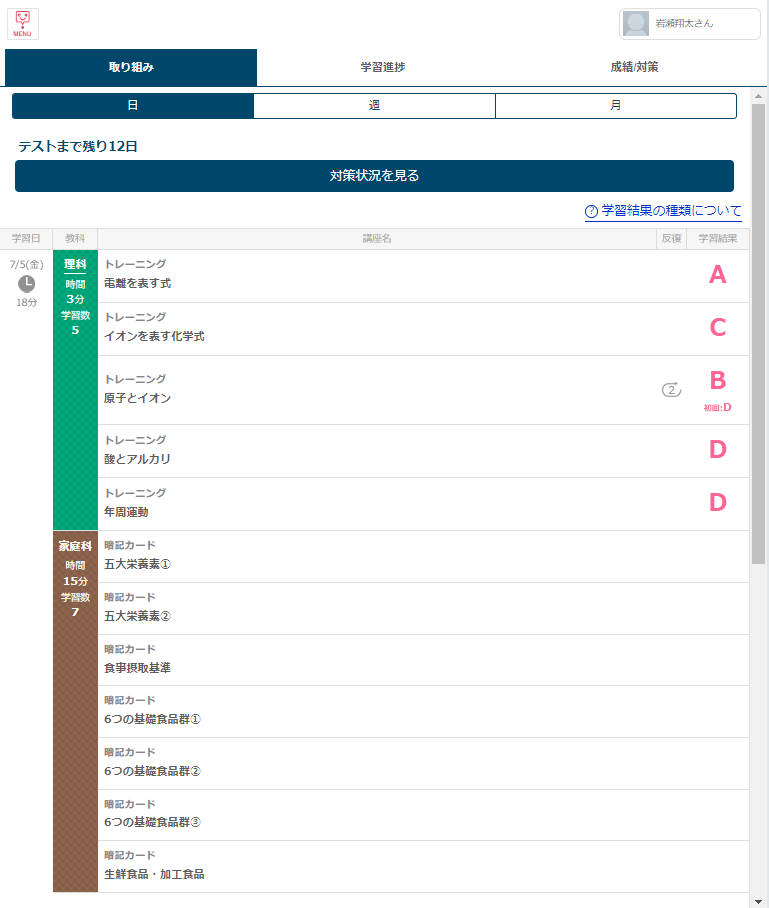Open the 学習進捗 tab

point(383,68)
